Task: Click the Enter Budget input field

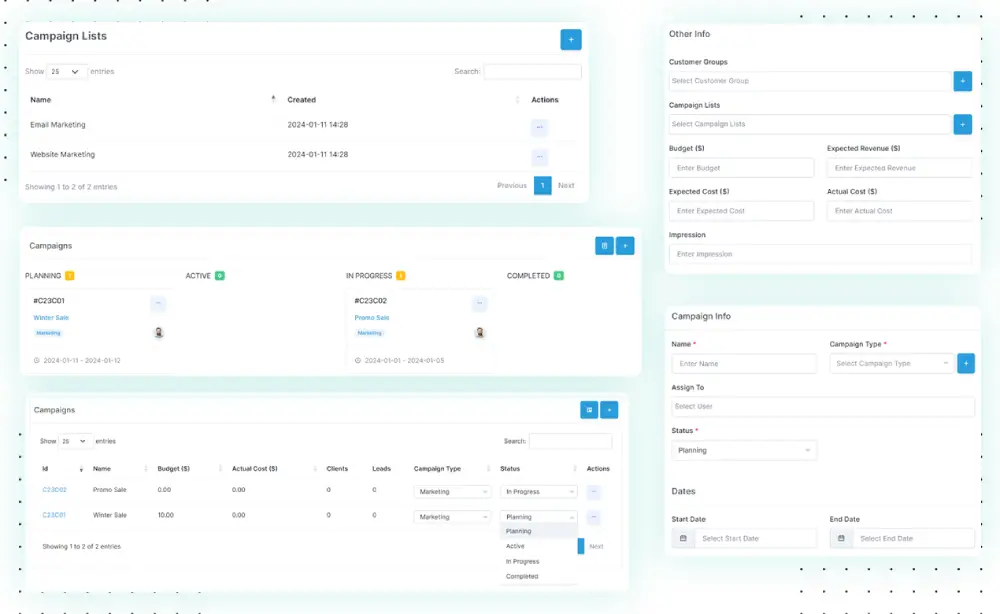Action: (x=741, y=168)
